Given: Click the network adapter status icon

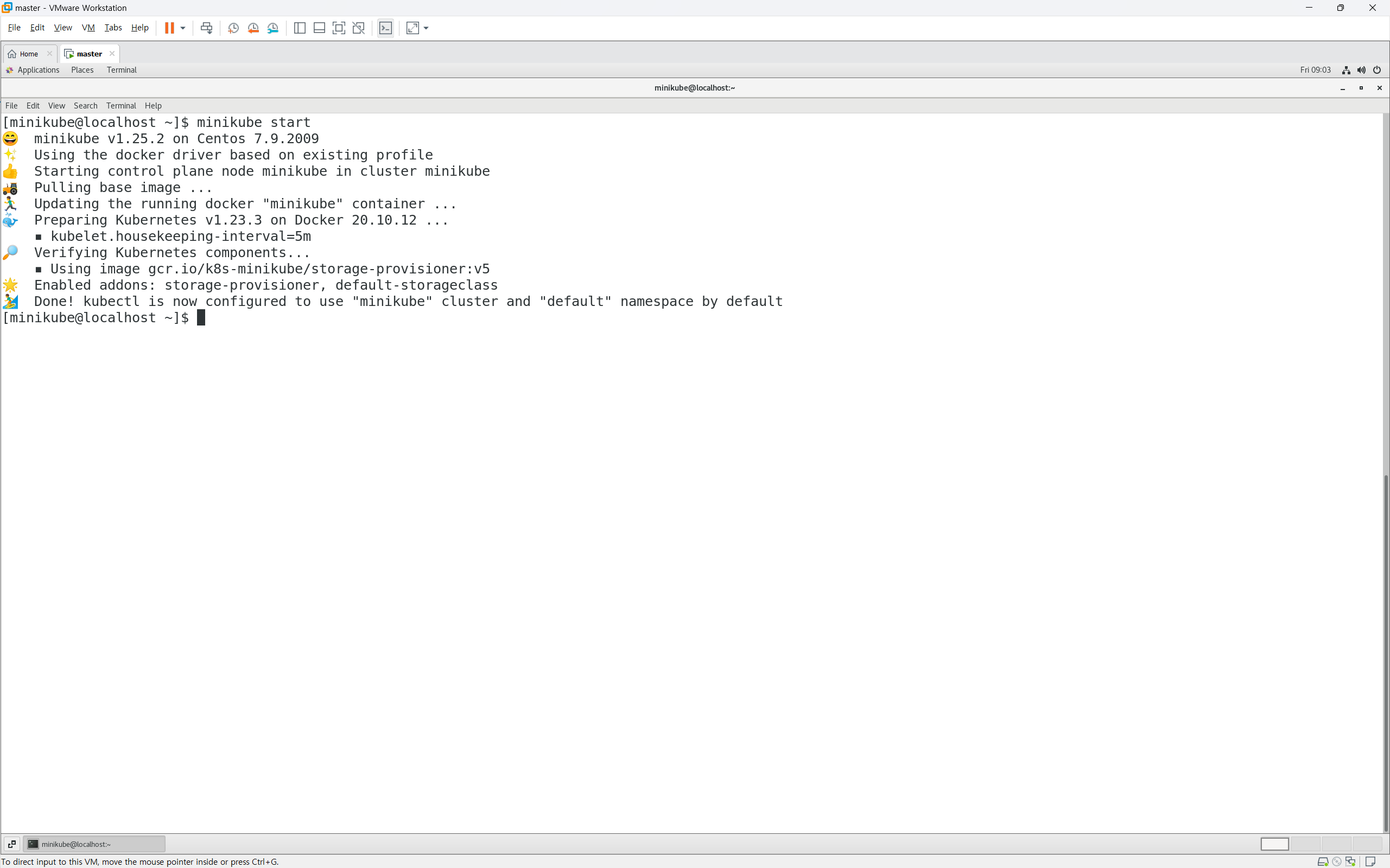Looking at the screenshot, I should [1350, 861].
